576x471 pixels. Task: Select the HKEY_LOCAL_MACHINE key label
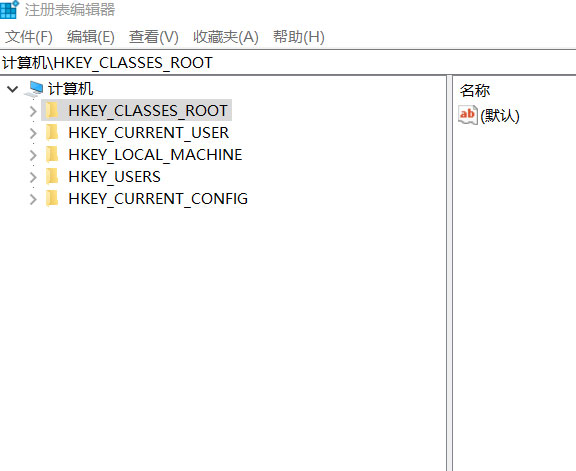point(155,155)
